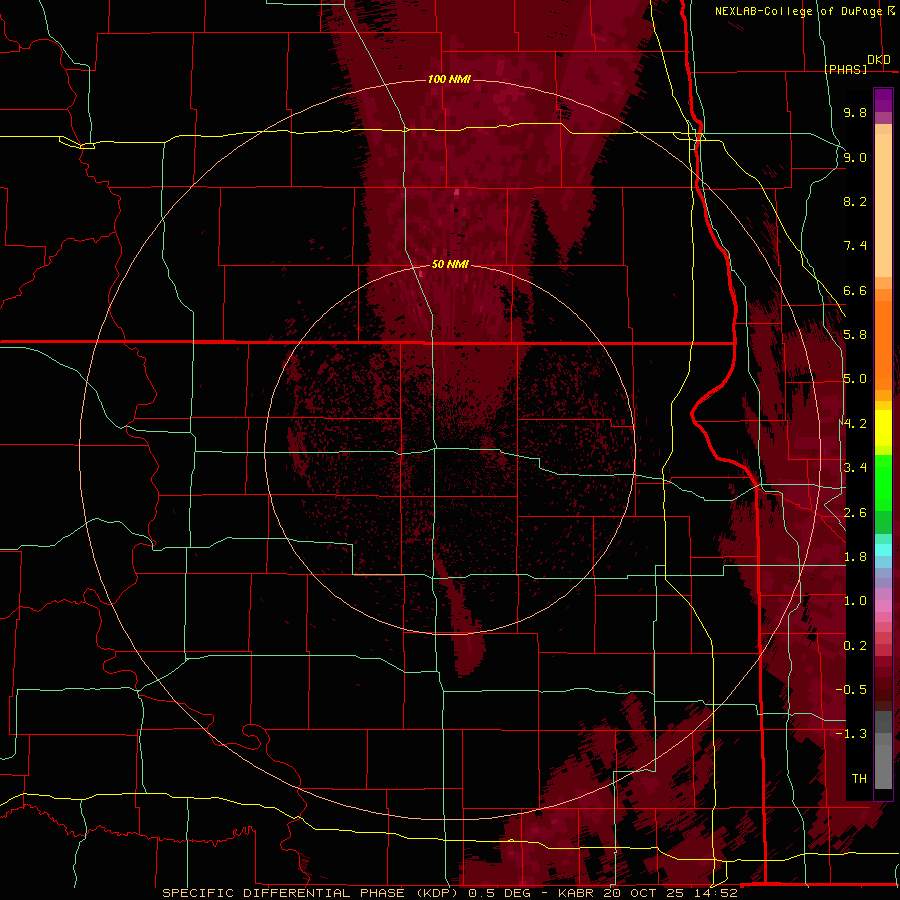
Task: Click the 4.2 scale value
Action: pyautogui.click(x=855, y=424)
